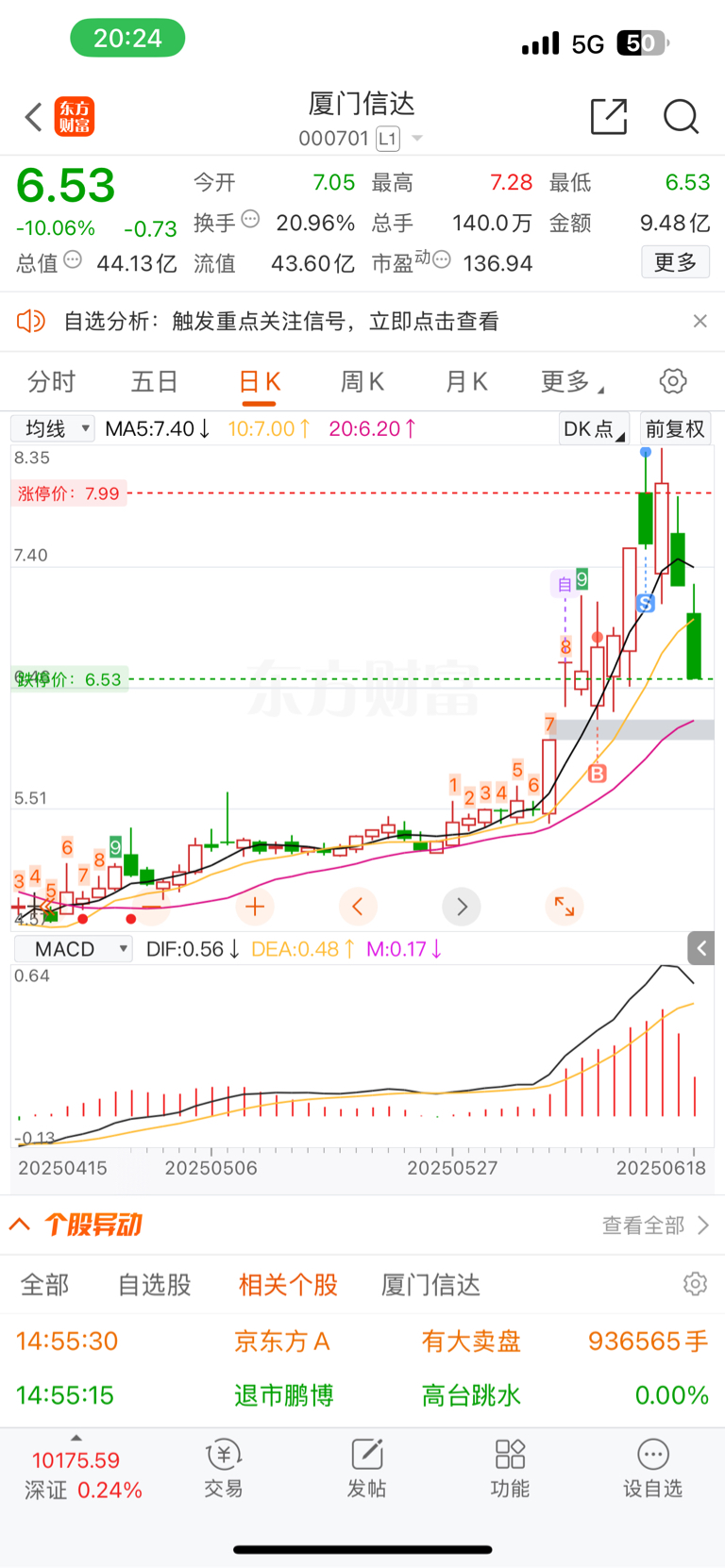Screen dimensions: 725x1568
Task: Select the 自选股 filter tab
Action: (155, 1285)
